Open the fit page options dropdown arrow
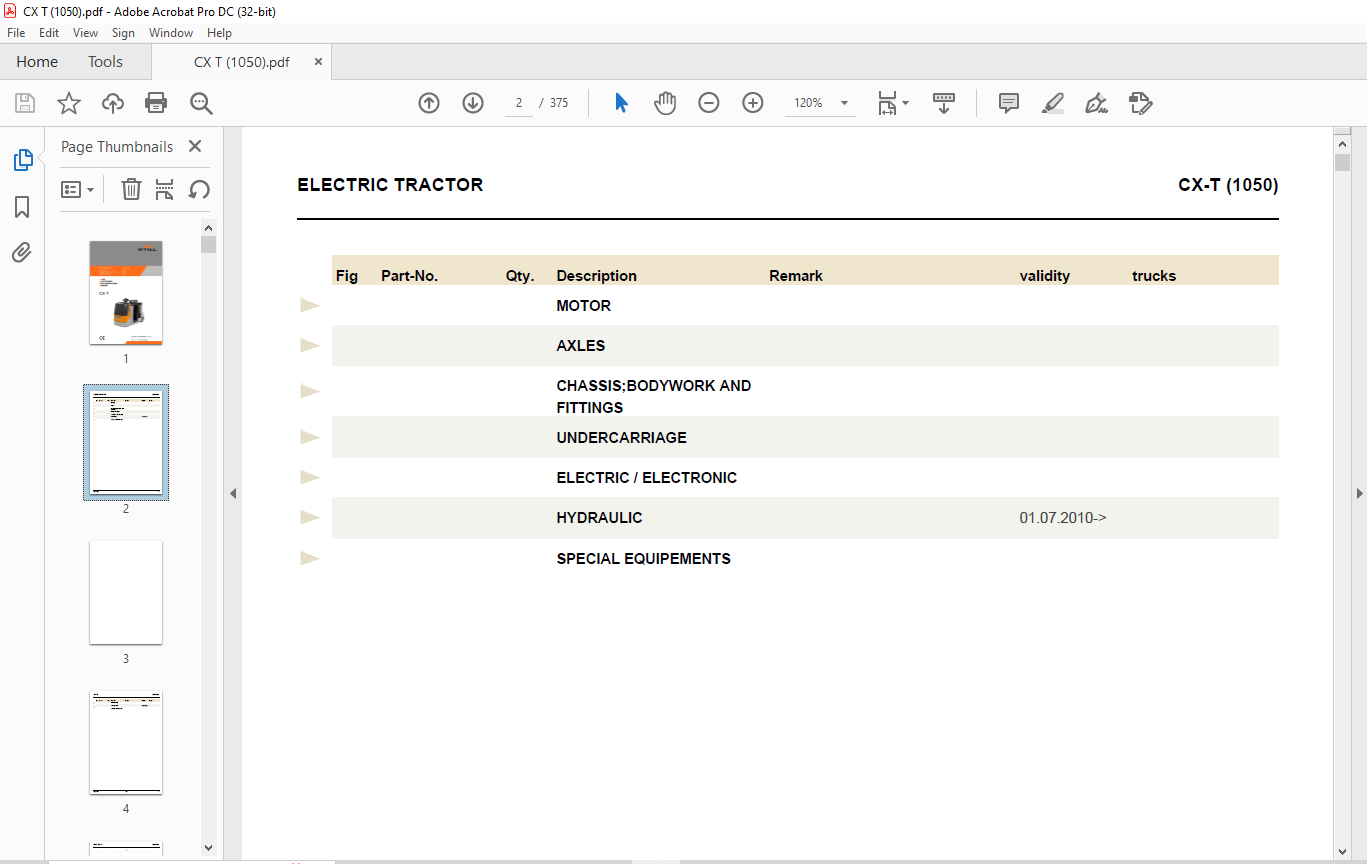 click(905, 103)
